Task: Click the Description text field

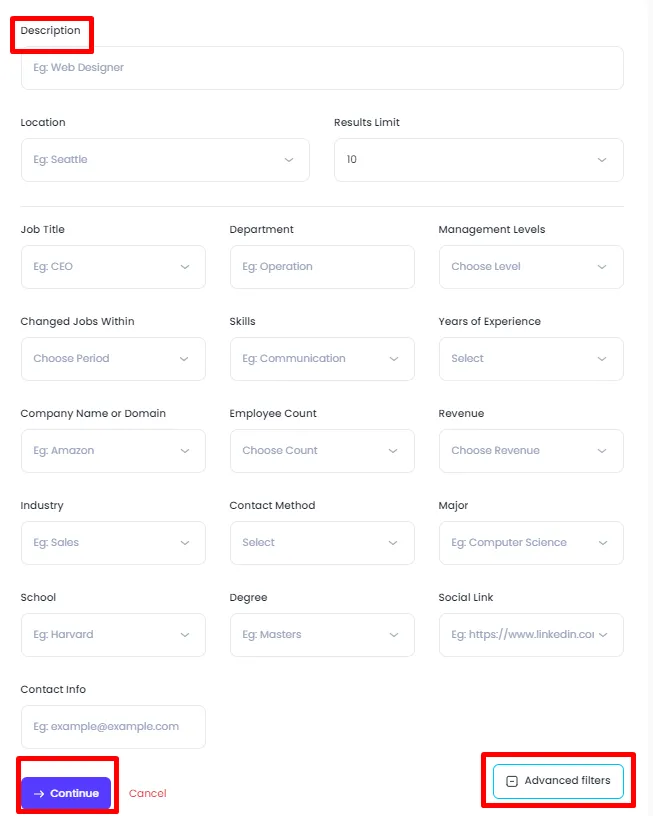Action: click(x=321, y=68)
